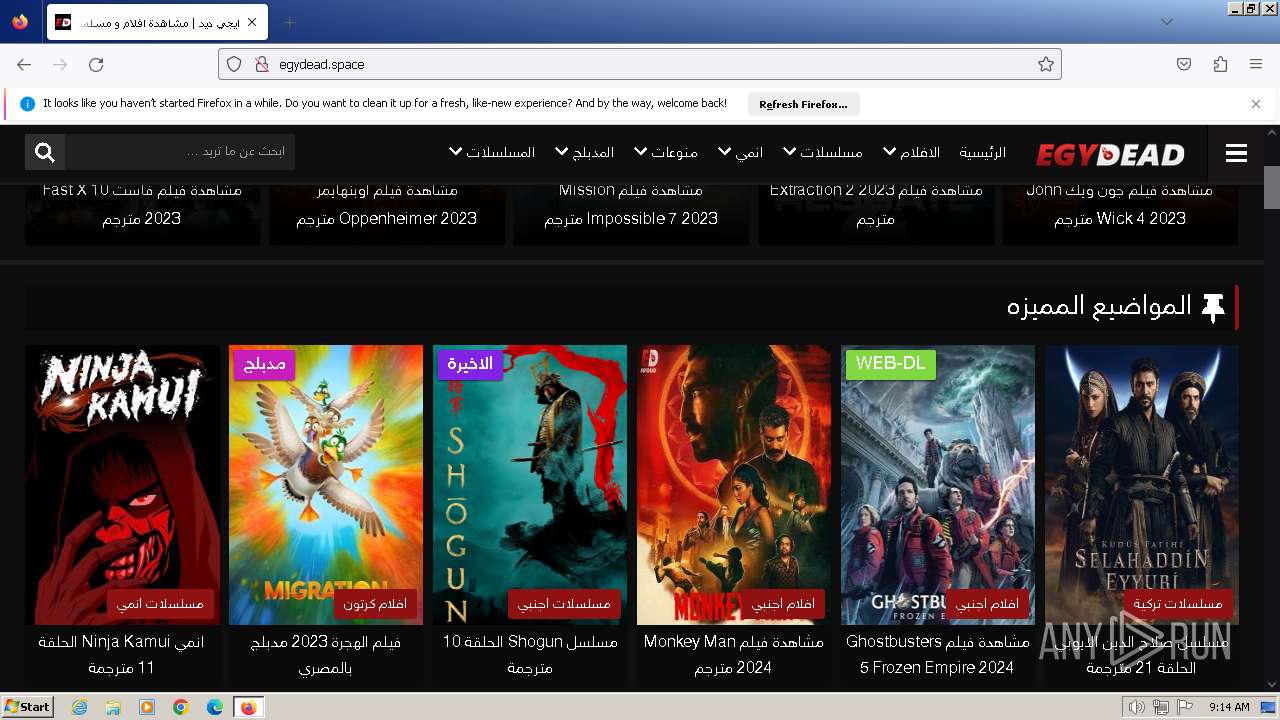Expand the انمي dropdown menu
The image size is (1280, 720).
pyautogui.click(x=741, y=152)
